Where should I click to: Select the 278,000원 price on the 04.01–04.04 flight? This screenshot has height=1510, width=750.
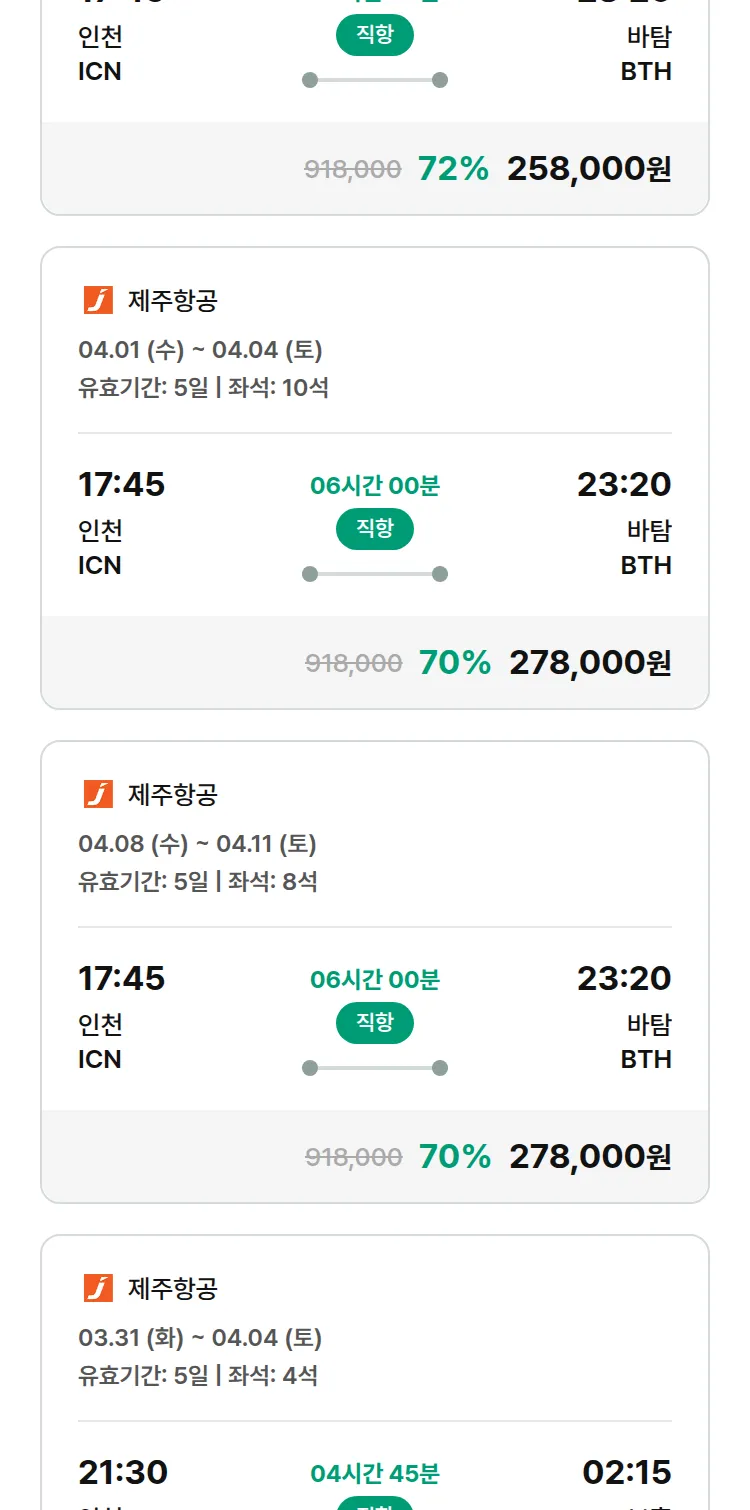[x=590, y=662]
